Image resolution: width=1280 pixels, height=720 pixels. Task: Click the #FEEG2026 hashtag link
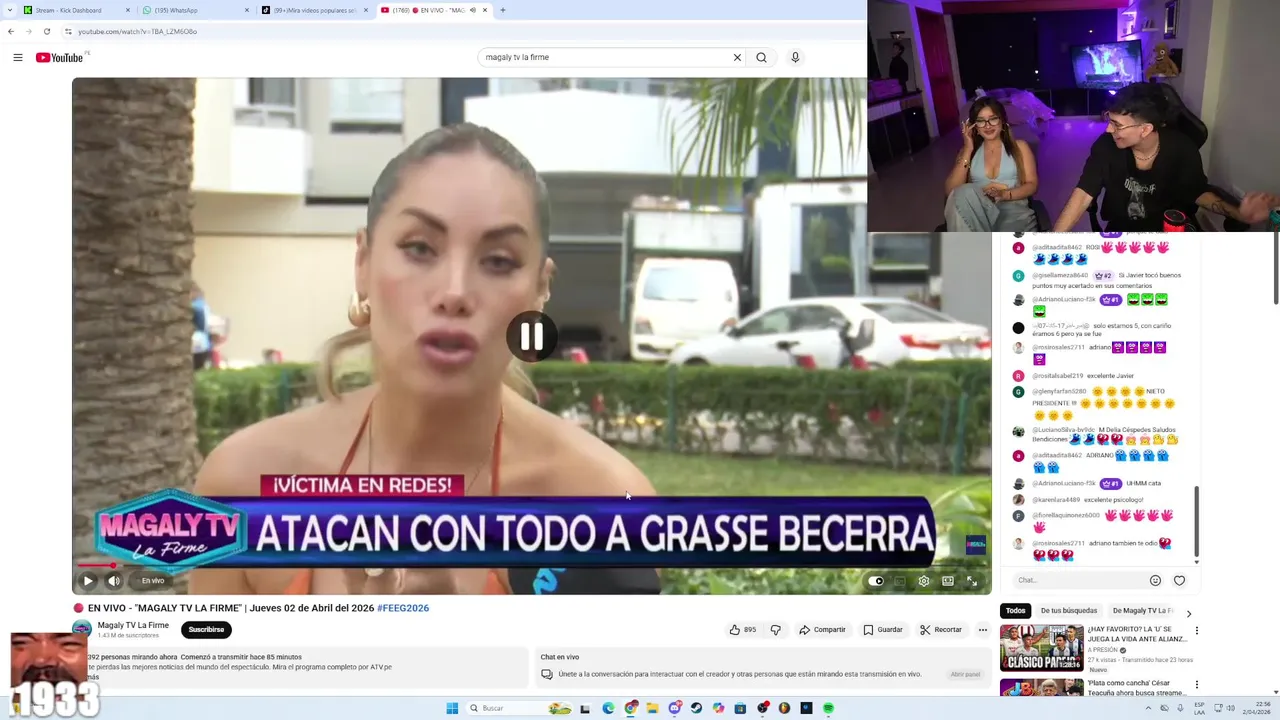pos(403,608)
